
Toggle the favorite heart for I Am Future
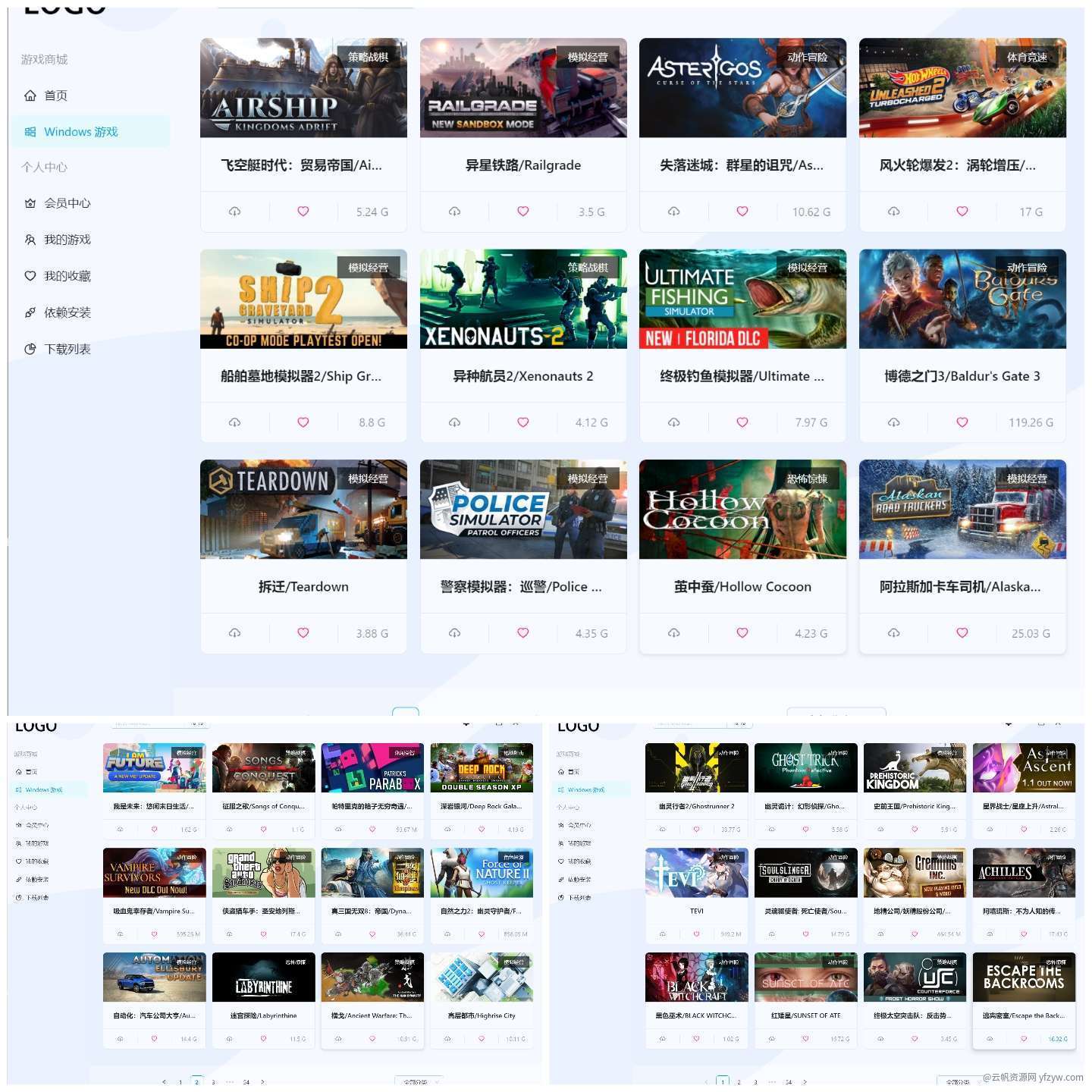tap(154, 830)
